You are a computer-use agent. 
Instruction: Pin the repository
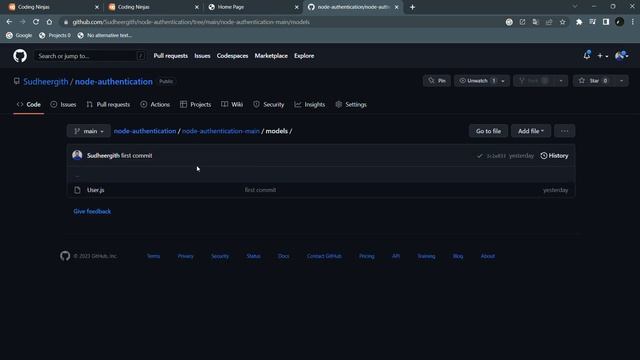(x=437, y=81)
